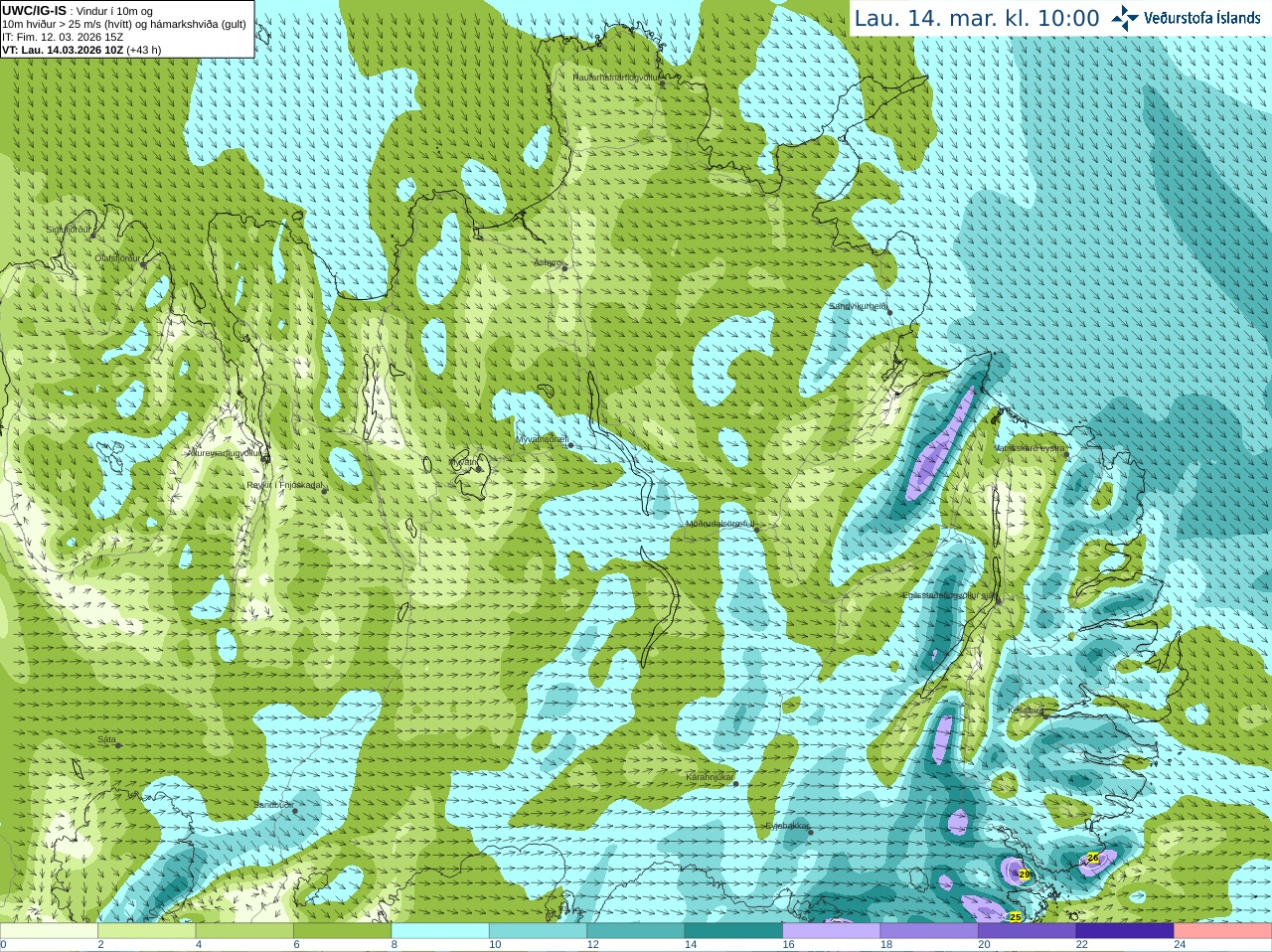The image size is (1272, 952).
Task: Click the Kollaleira station label
Action: [x=1027, y=711]
